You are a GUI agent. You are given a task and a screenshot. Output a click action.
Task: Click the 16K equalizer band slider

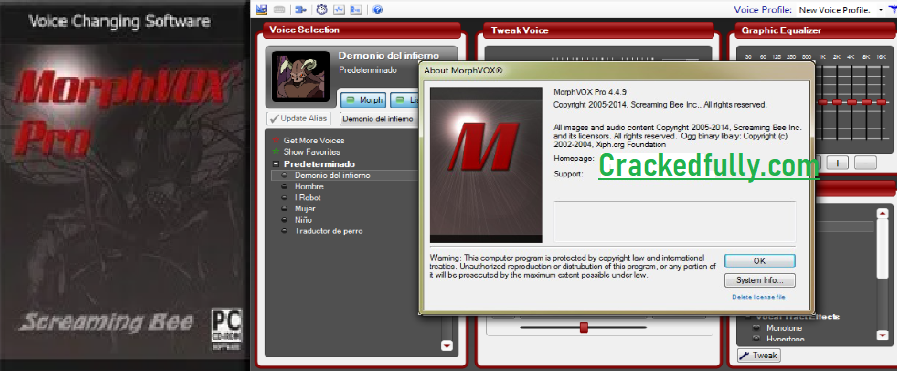[x=881, y=102]
